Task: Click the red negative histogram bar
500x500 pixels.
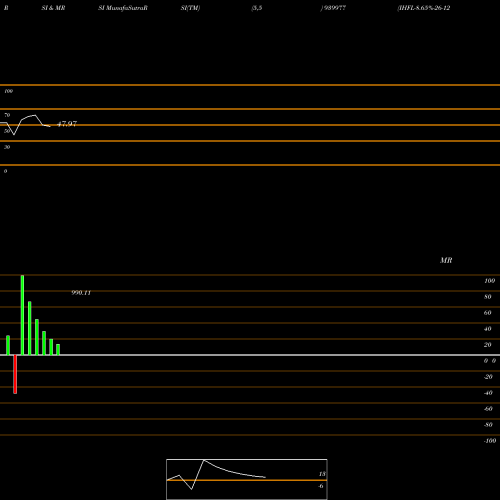Action: click(15, 374)
